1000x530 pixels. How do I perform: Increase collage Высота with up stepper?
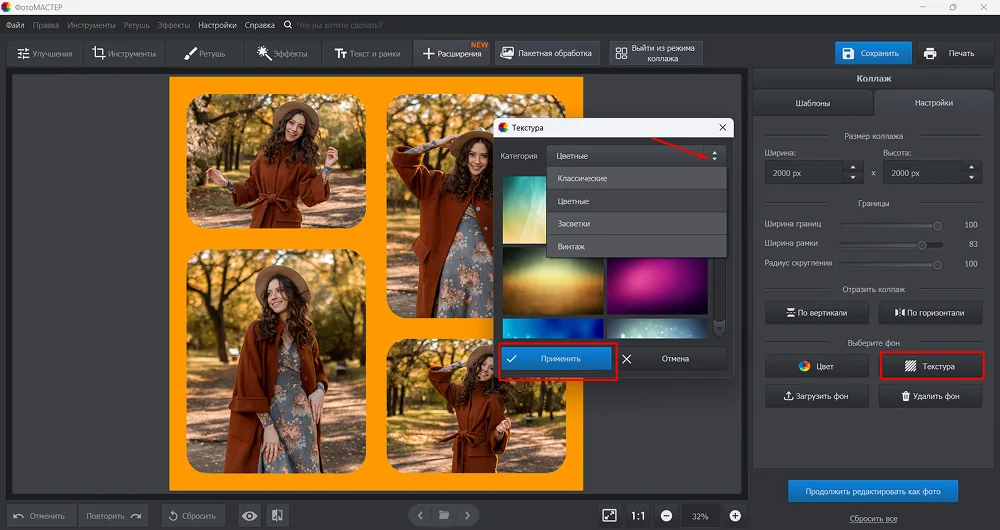pyautogui.click(x=971, y=168)
